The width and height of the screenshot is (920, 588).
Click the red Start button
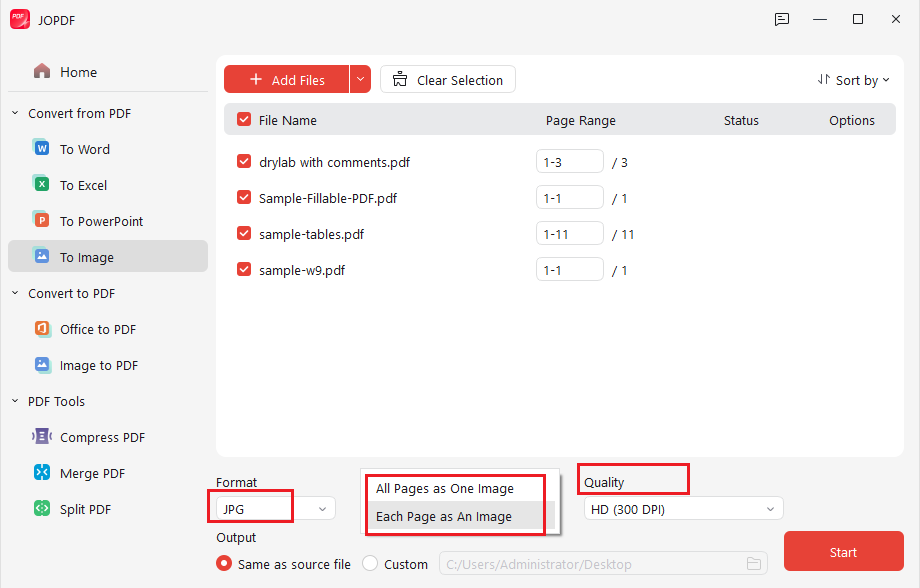click(843, 551)
